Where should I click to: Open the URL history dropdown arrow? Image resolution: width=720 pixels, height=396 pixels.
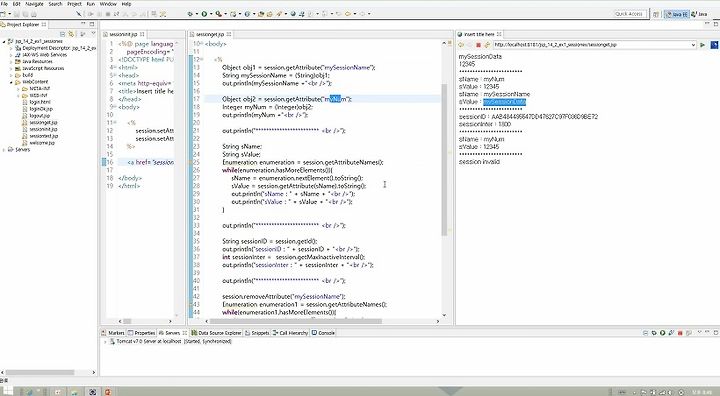(x=693, y=45)
